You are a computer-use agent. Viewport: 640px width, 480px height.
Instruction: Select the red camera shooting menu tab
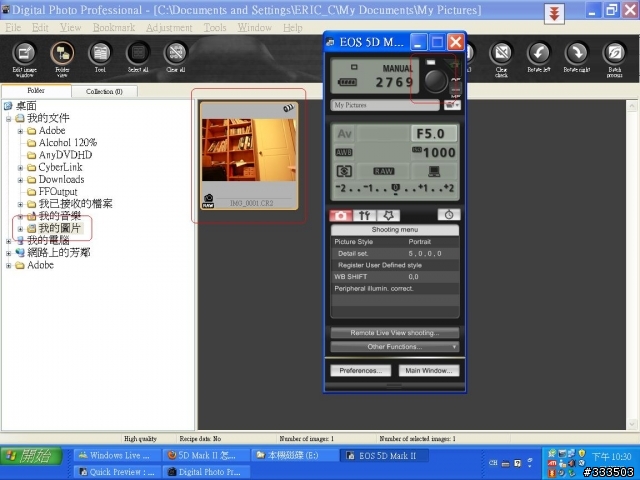pos(340,215)
